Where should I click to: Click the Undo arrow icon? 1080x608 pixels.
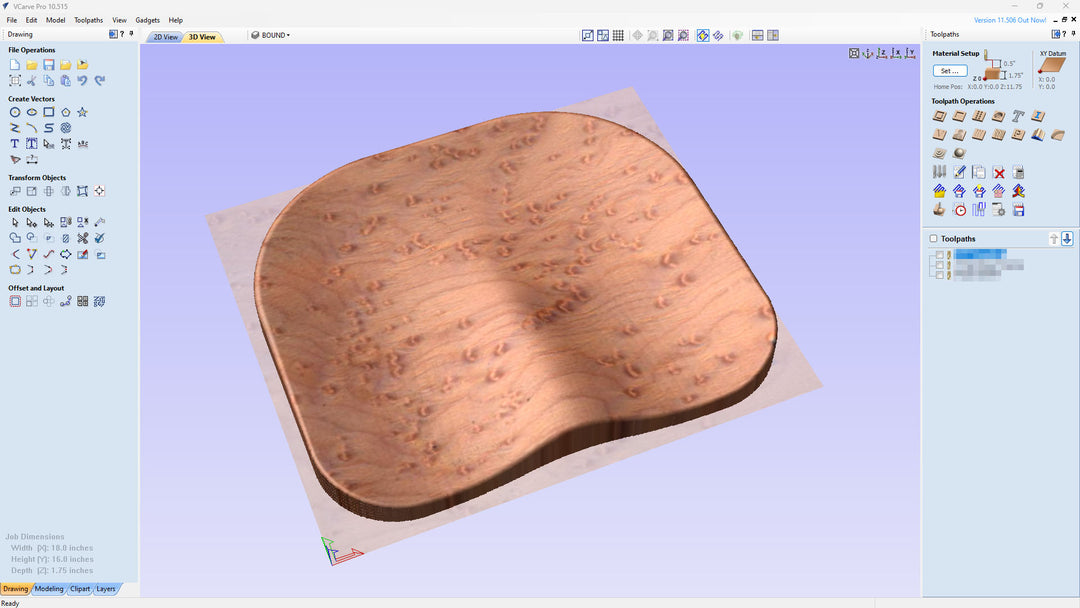tap(82, 81)
